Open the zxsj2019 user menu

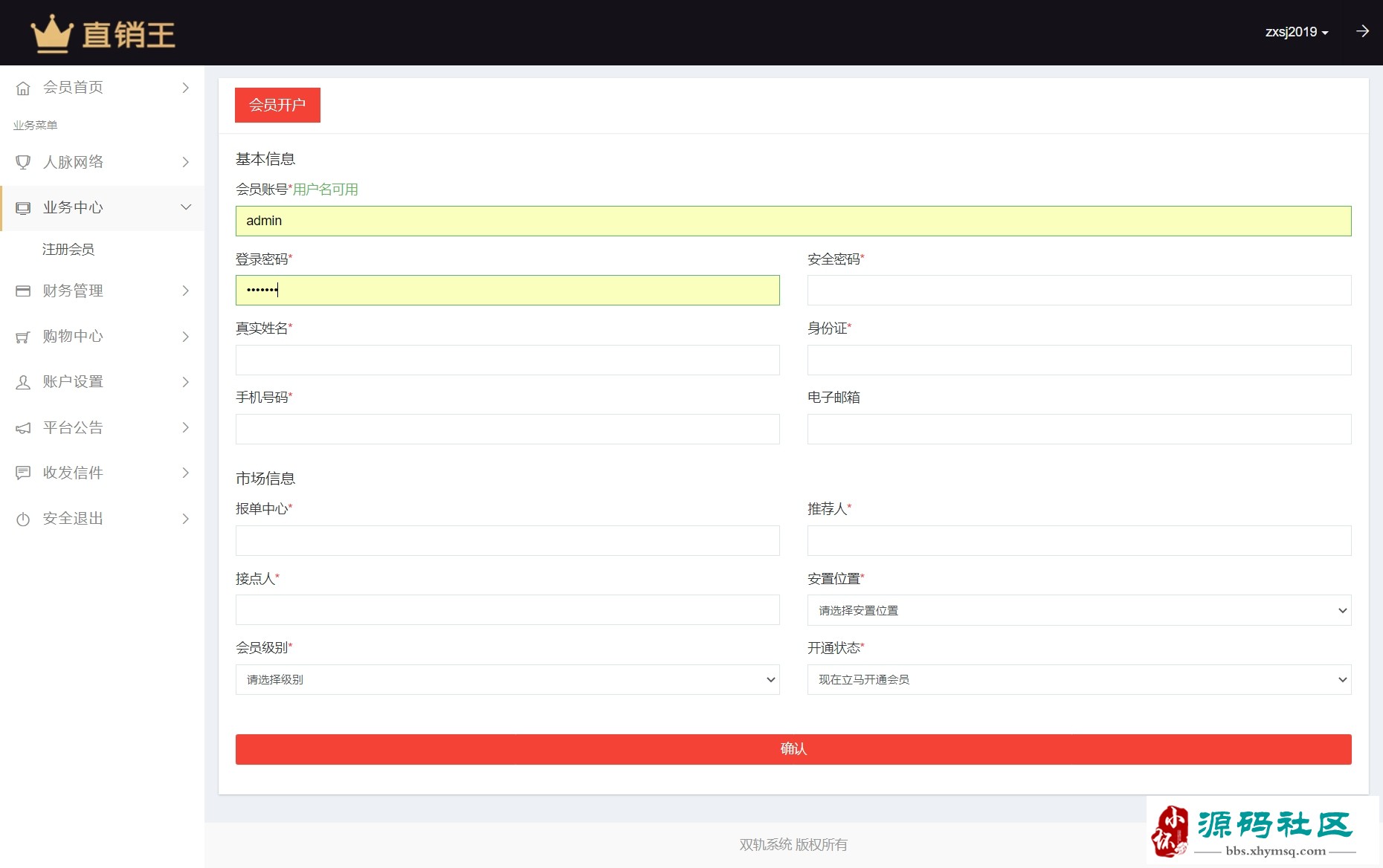click(x=1296, y=32)
